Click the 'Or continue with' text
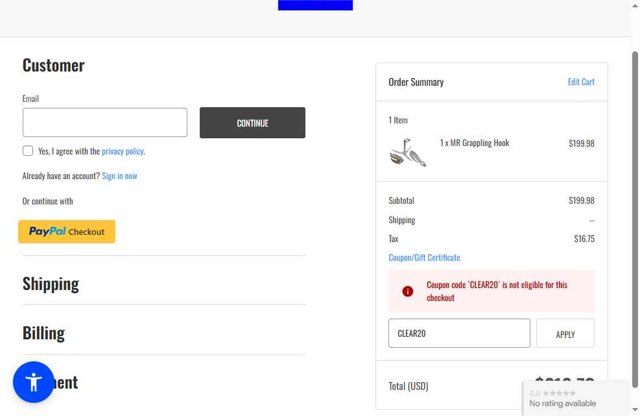640x416 pixels. tap(48, 201)
